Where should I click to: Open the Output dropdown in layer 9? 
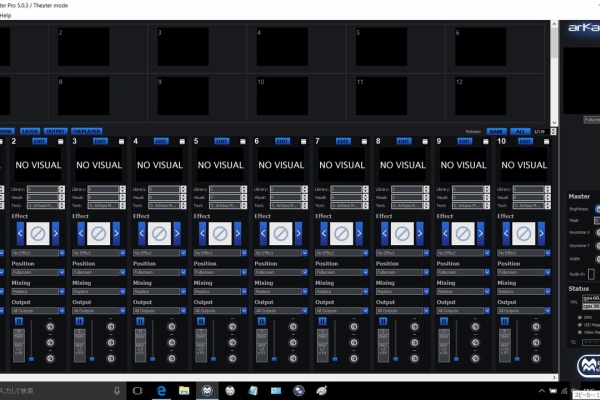click(463, 310)
